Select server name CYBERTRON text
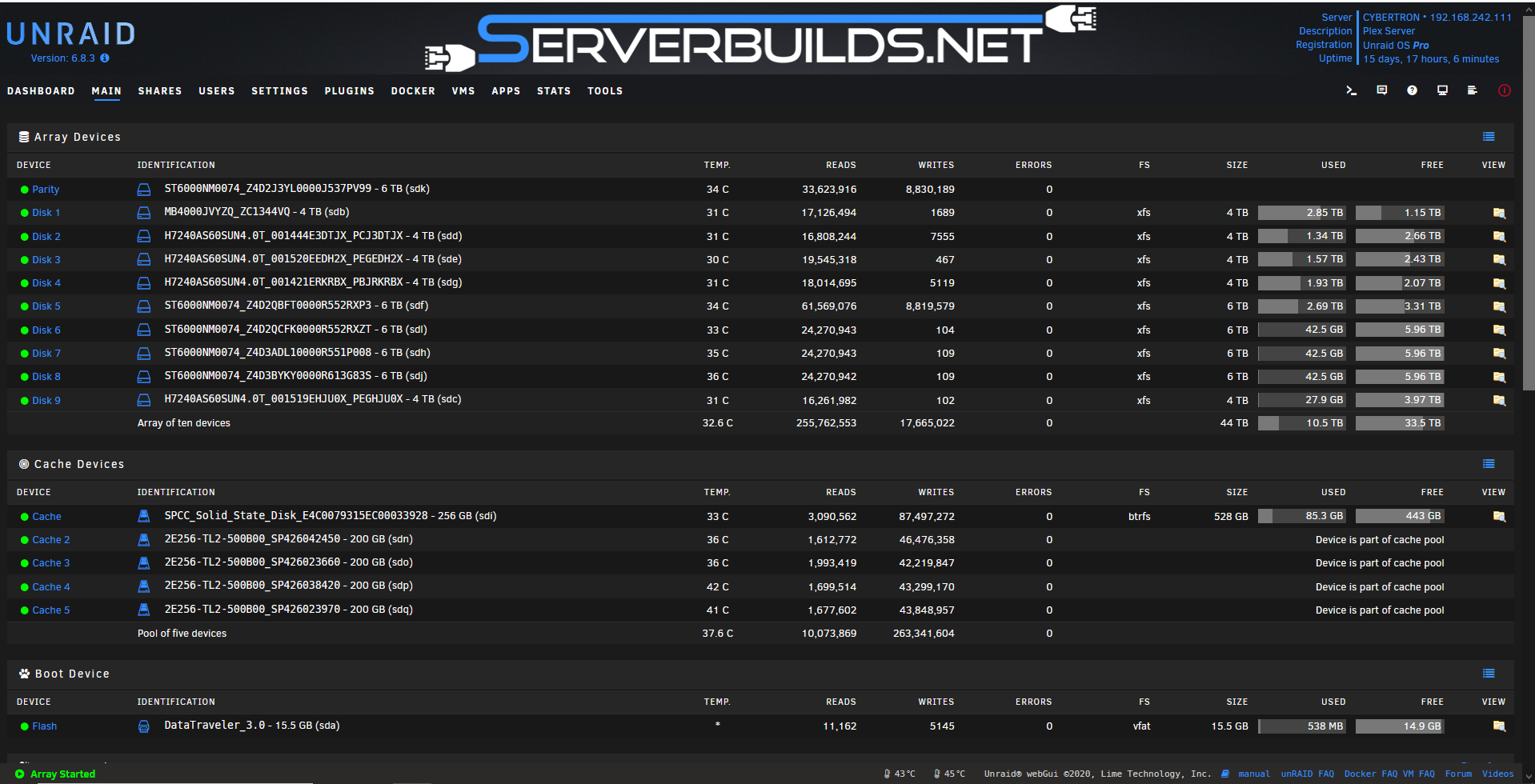The width and height of the screenshot is (1535, 784). click(x=1392, y=17)
